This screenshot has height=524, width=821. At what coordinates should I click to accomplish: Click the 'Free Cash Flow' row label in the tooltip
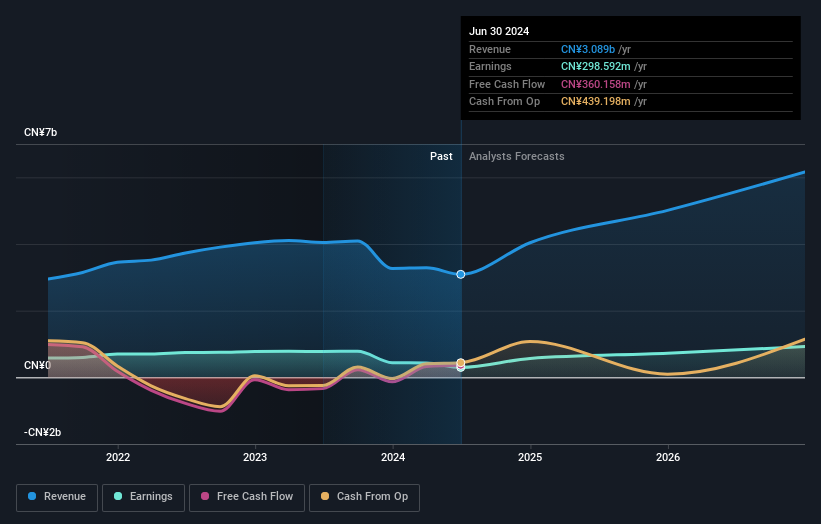(x=507, y=84)
